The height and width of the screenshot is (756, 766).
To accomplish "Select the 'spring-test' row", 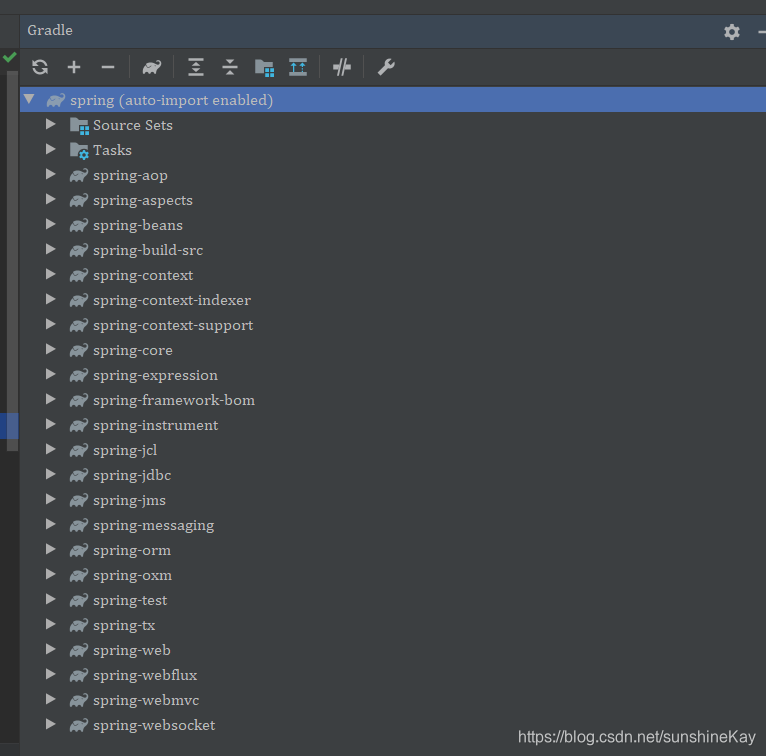I will pyautogui.click(x=393, y=600).
